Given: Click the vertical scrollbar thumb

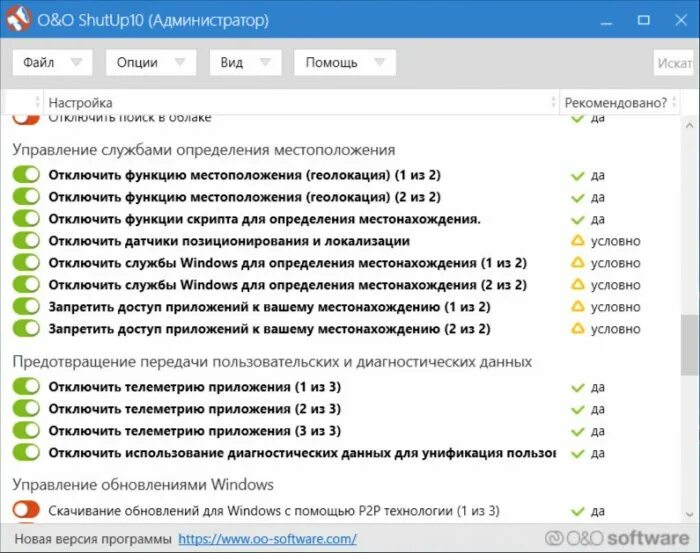Looking at the screenshot, I should coord(689,345).
